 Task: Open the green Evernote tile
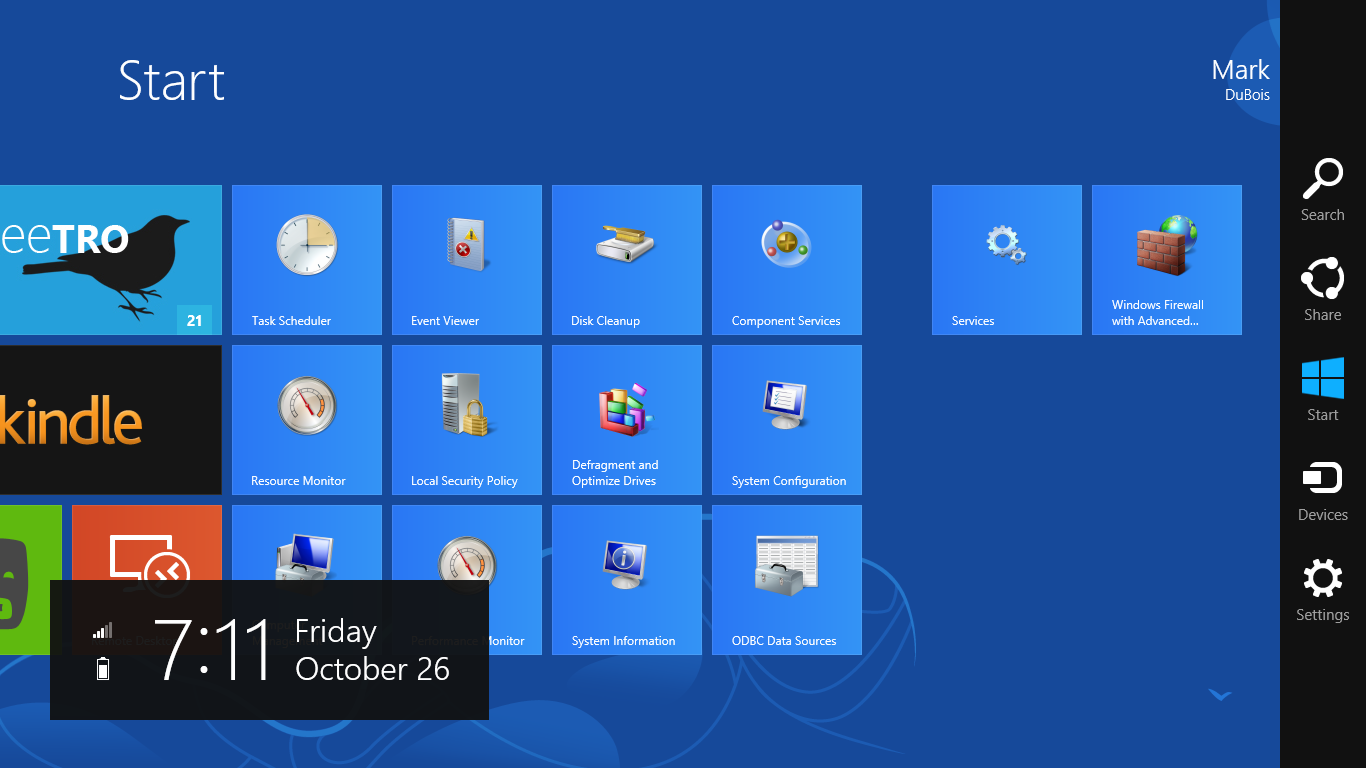[30, 543]
